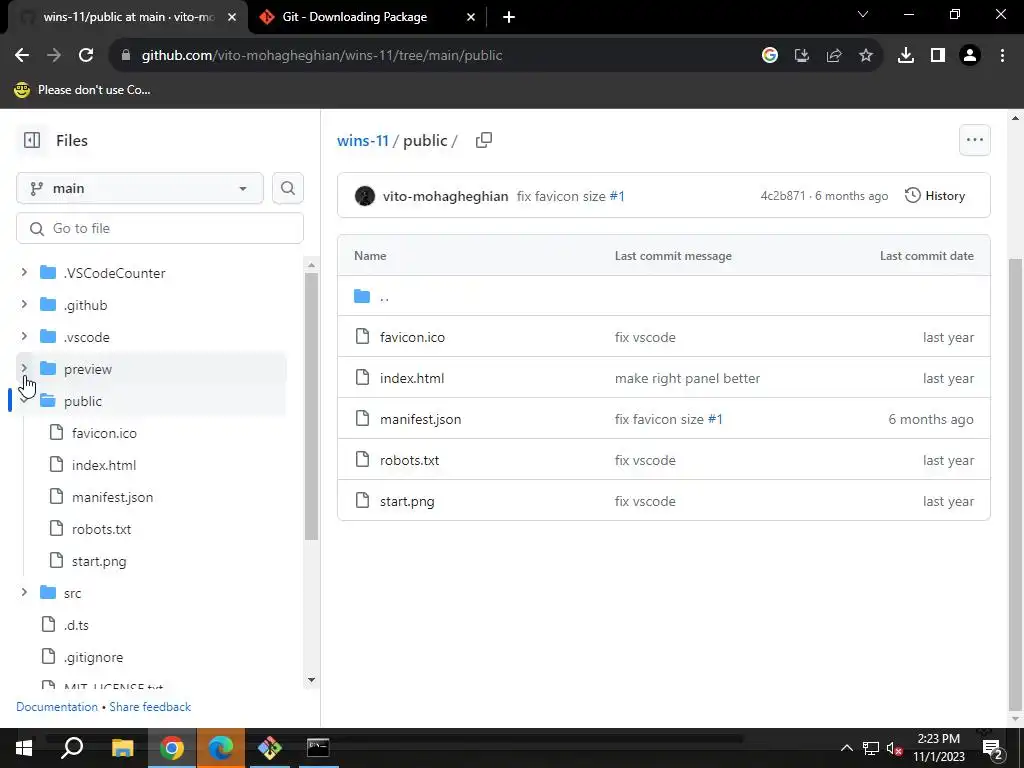Open Windows taskbar search
The image size is (1024, 768).
tap(72, 748)
